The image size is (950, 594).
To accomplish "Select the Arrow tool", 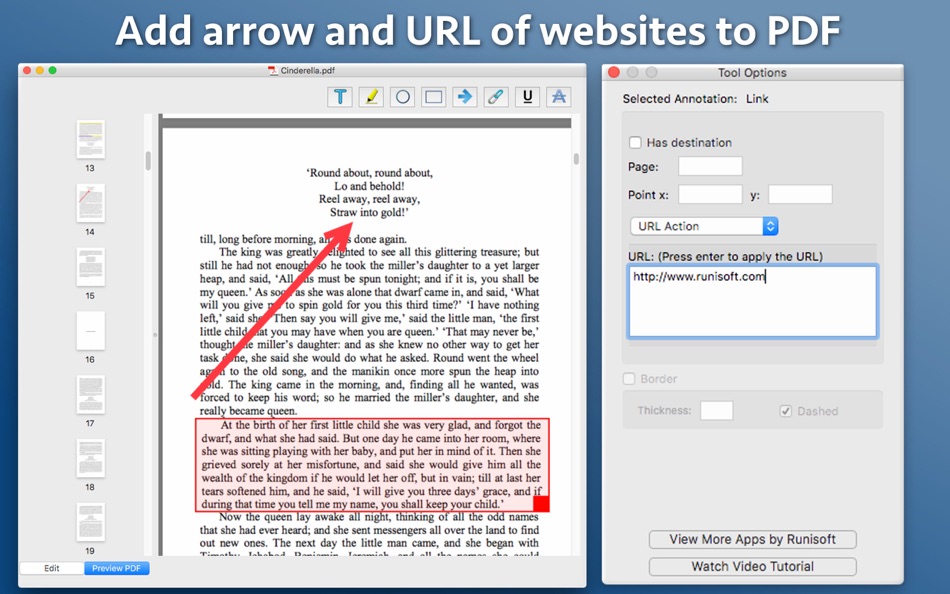I will [465, 97].
